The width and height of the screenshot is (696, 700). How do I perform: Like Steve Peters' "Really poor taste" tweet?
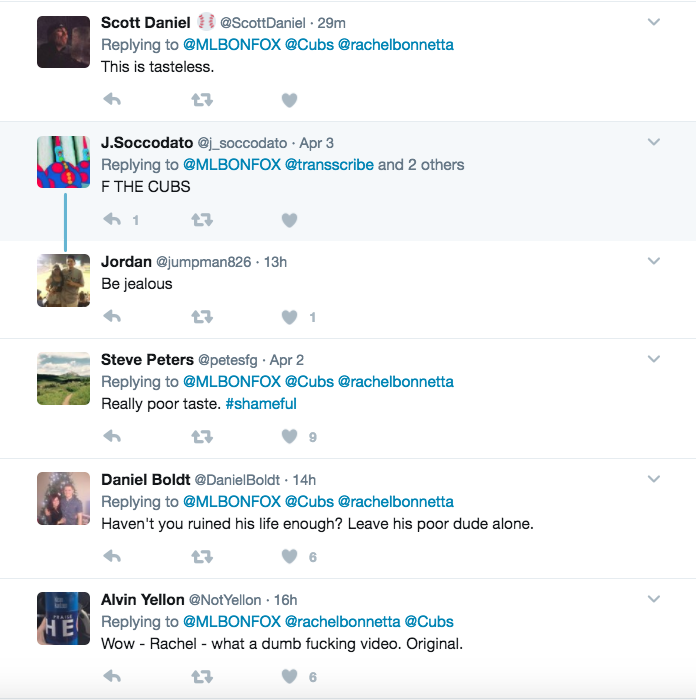289,436
